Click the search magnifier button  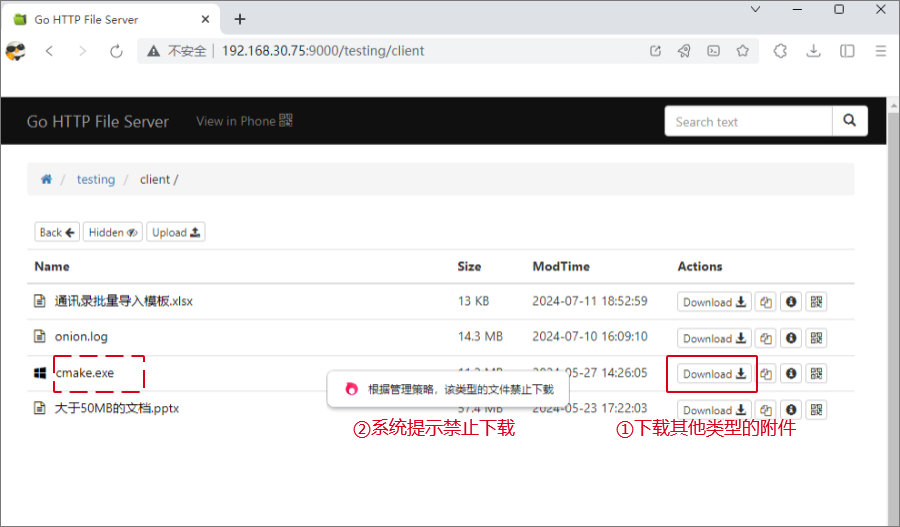(x=849, y=121)
